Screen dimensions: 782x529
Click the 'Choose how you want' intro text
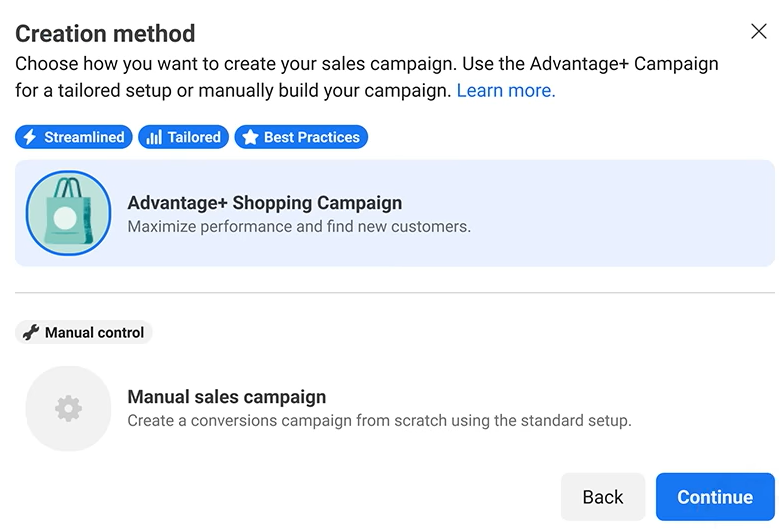pyautogui.click(x=366, y=64)
